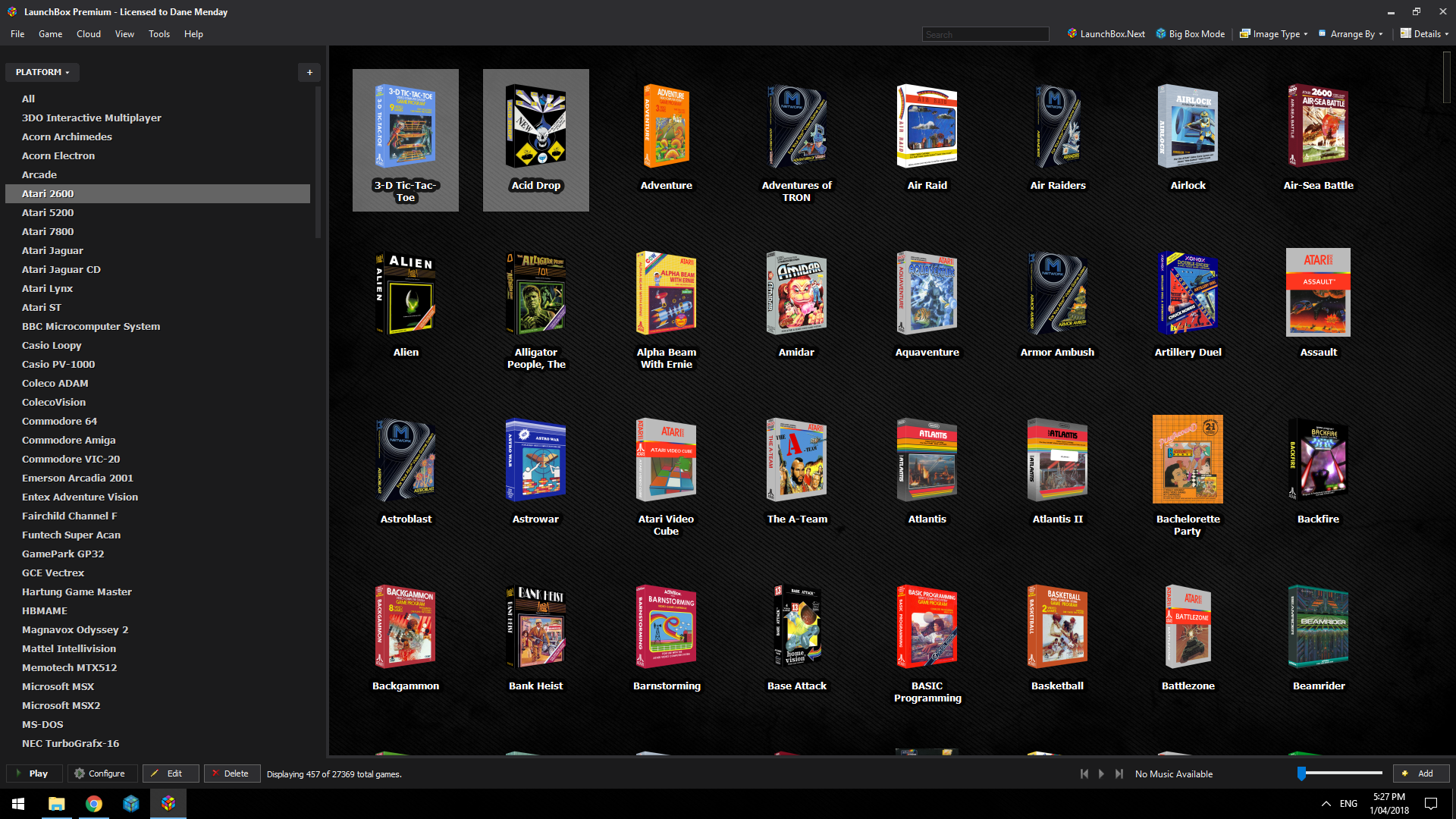Open the View menu
The width and height of the screenshot is (1456, 819).
coord(124,34)
